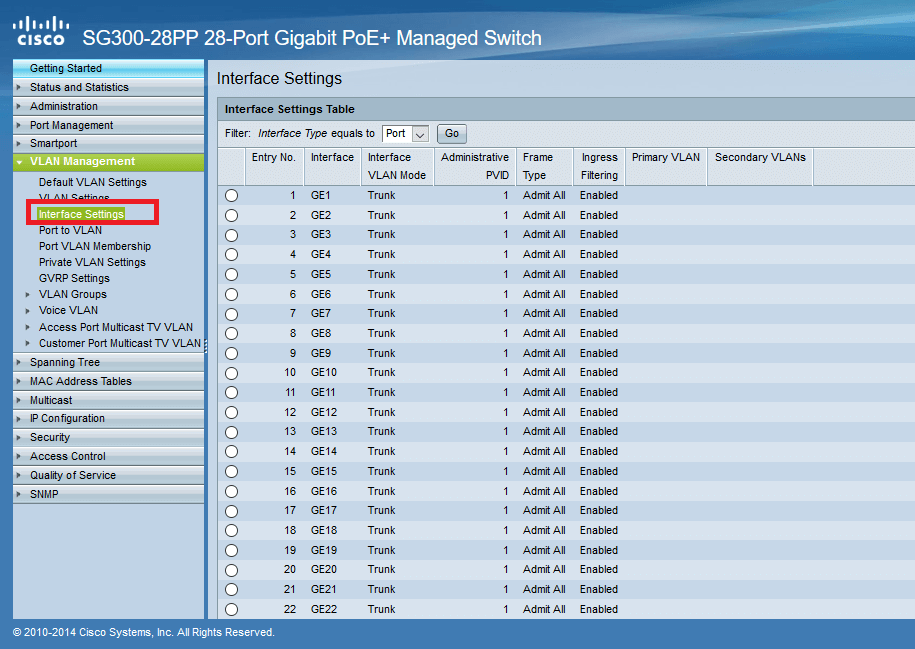The image size is (915, 649).
Task: Click the copyright notice in the footer
Action: click(x=144, y=633)
